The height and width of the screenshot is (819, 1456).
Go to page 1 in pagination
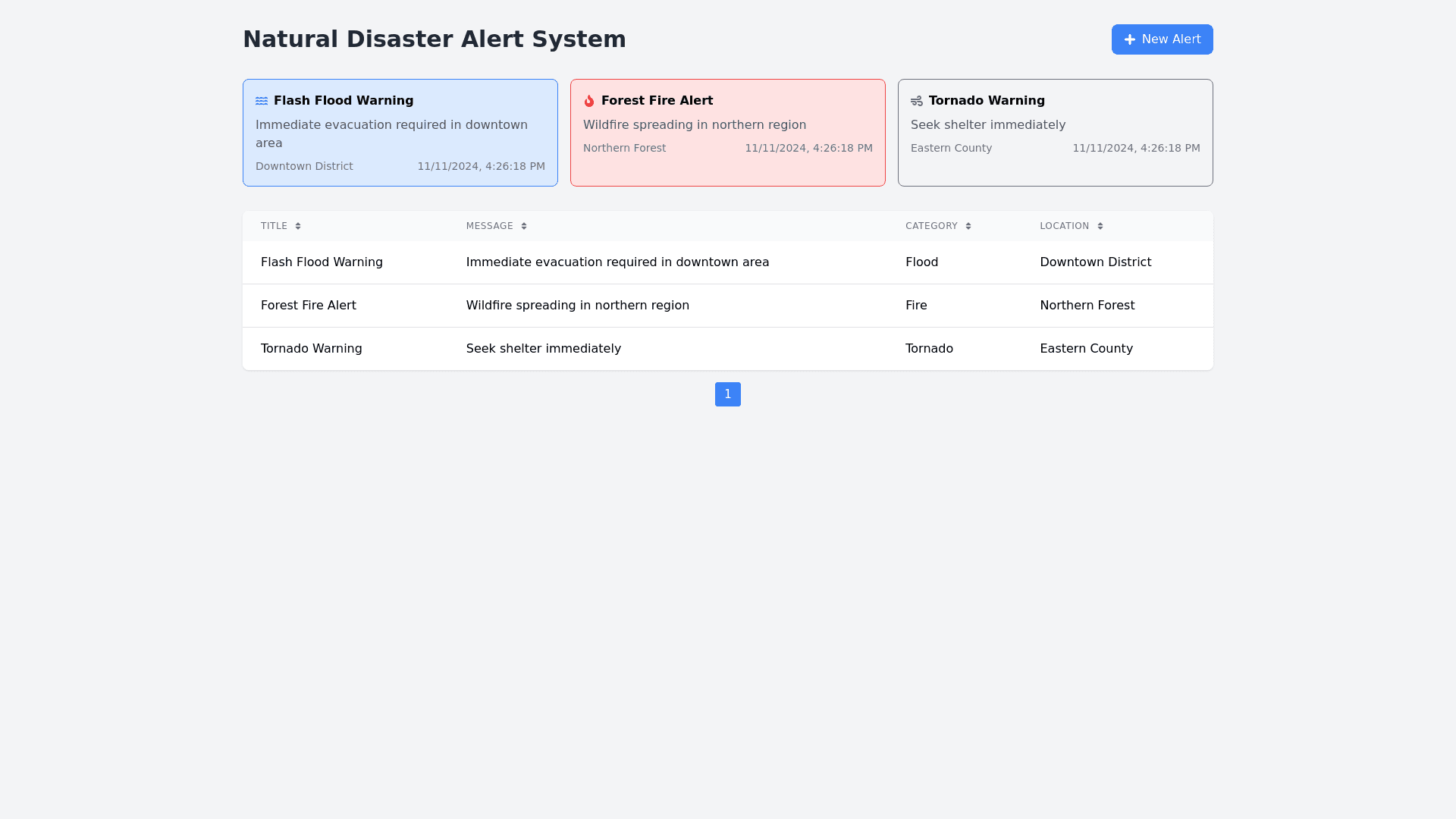point(728,394)
